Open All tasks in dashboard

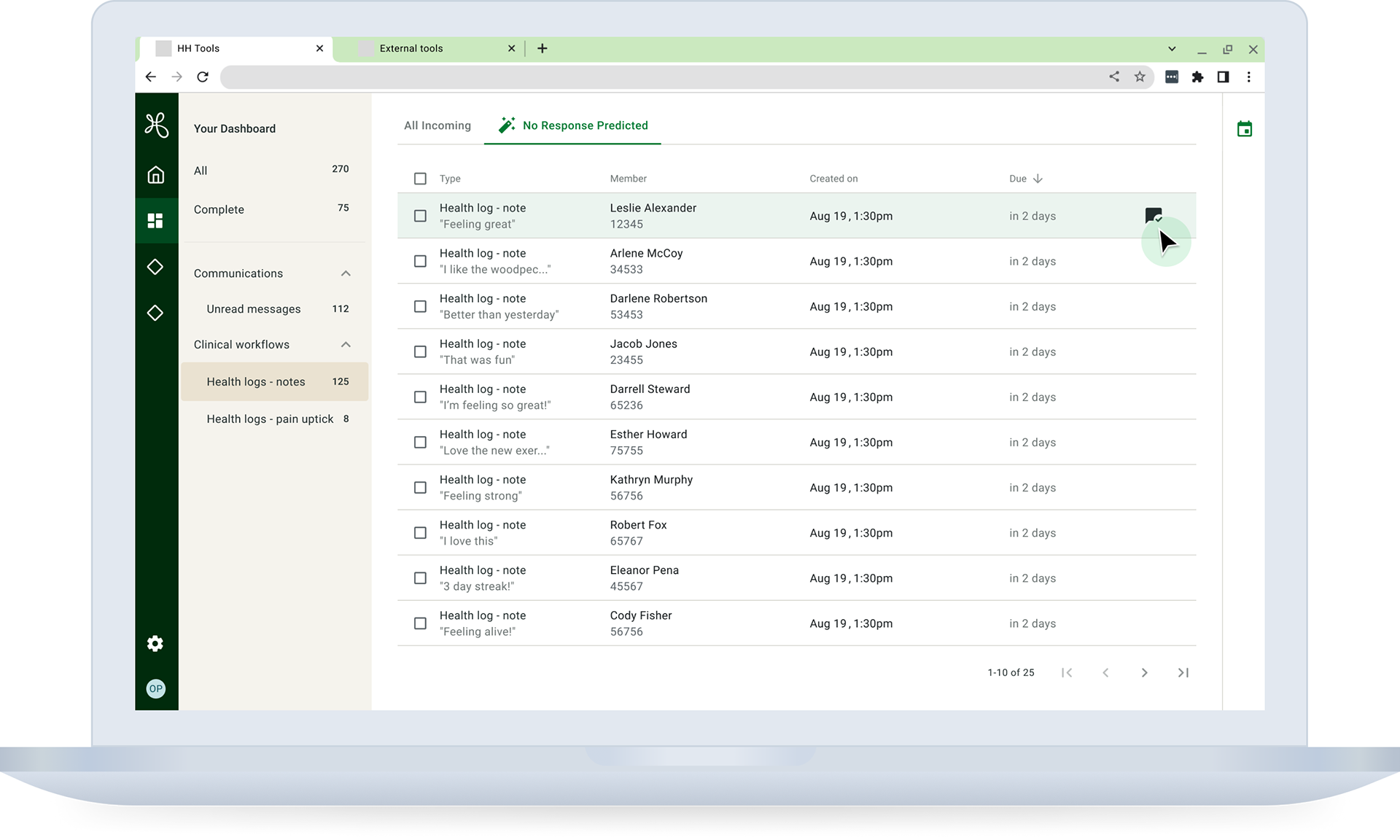(271, 170)
